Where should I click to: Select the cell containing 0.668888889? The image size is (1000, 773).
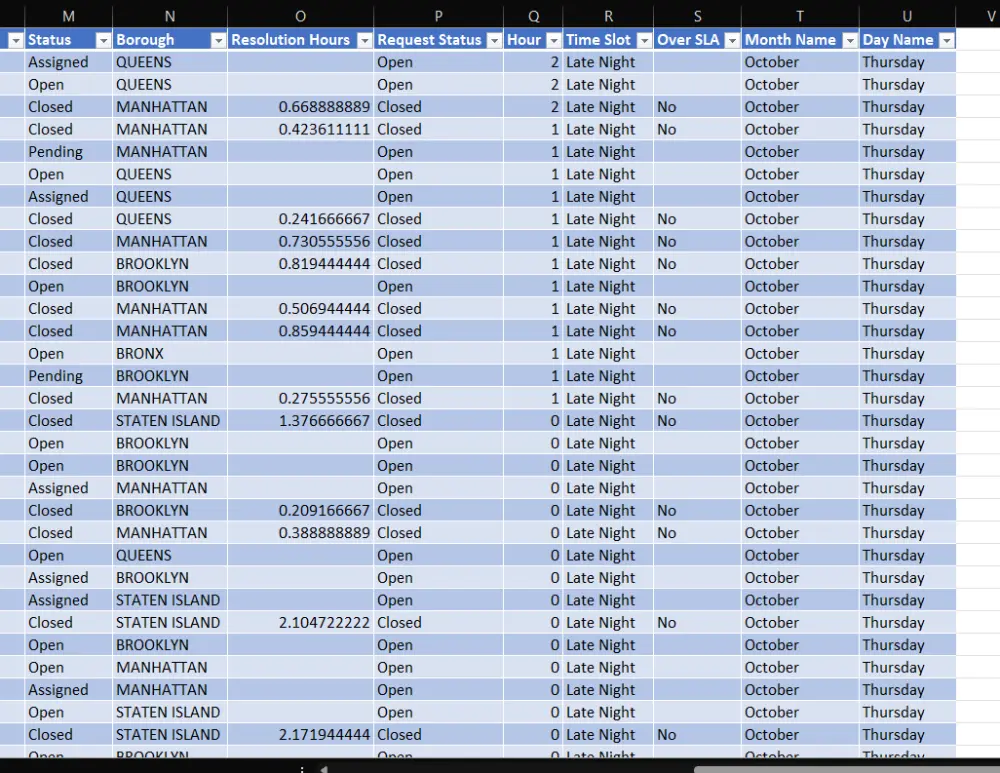300,107
